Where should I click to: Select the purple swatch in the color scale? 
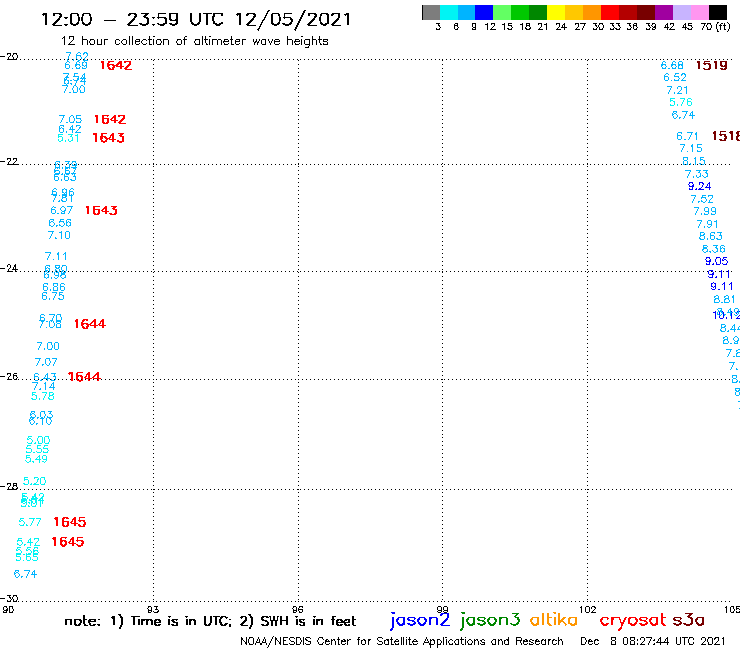pyautogui.click(x=664, y=12)
